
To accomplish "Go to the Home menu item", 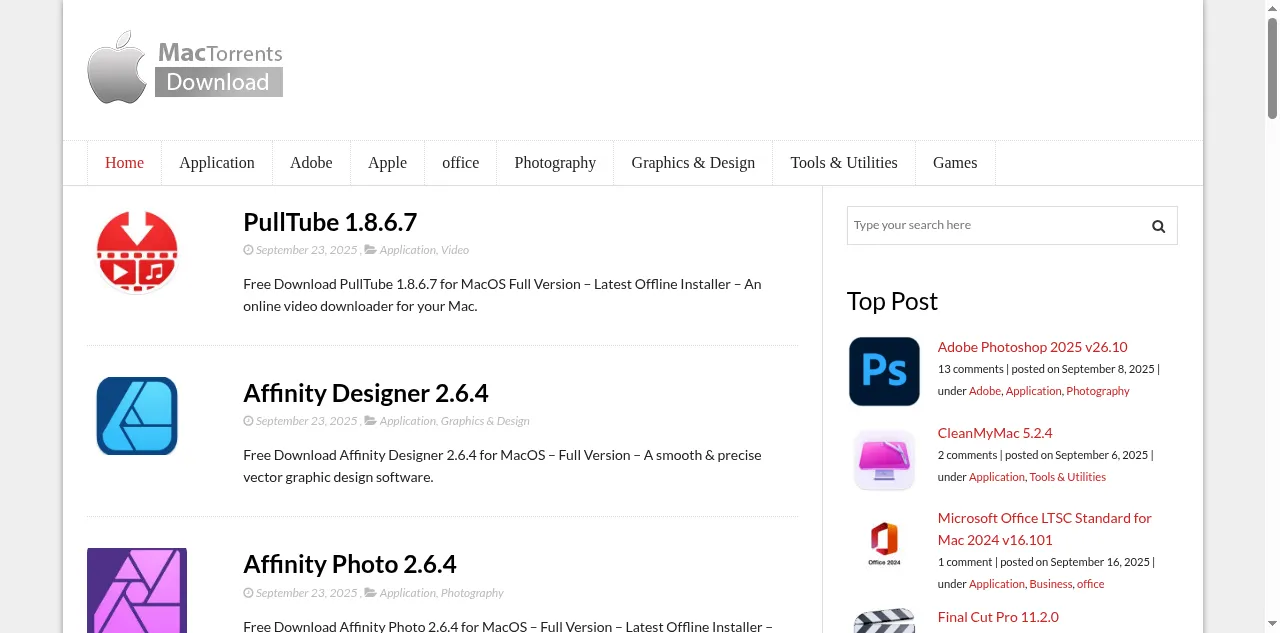I will click(125, 163).
